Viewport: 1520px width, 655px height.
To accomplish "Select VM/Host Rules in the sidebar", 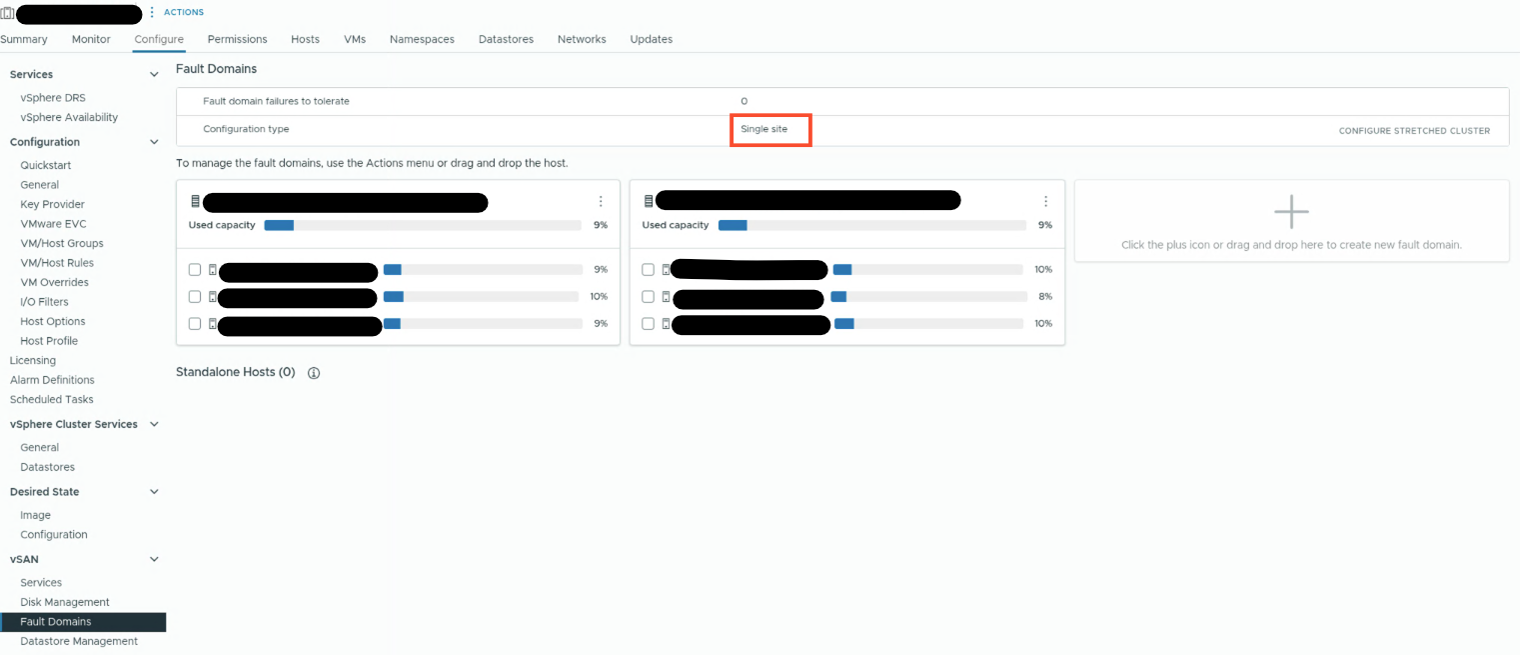I will point(57,263).
